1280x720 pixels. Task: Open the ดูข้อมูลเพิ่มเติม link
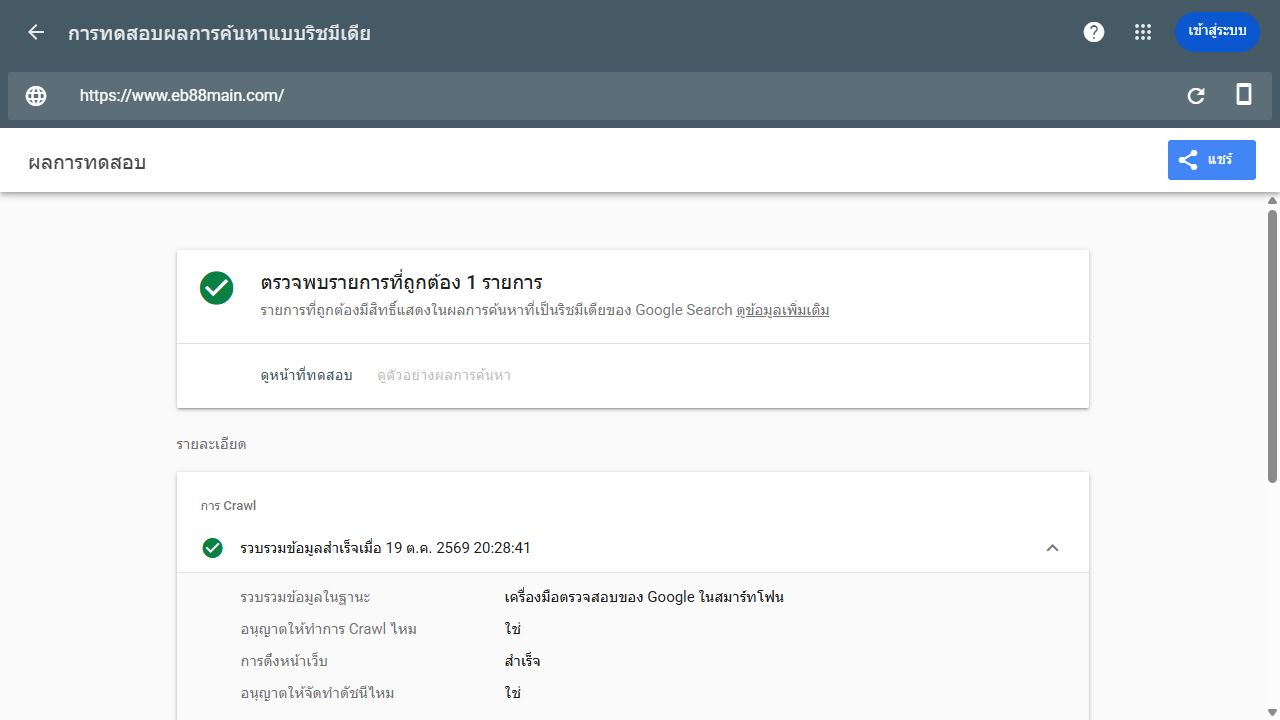tap(783, 310)
